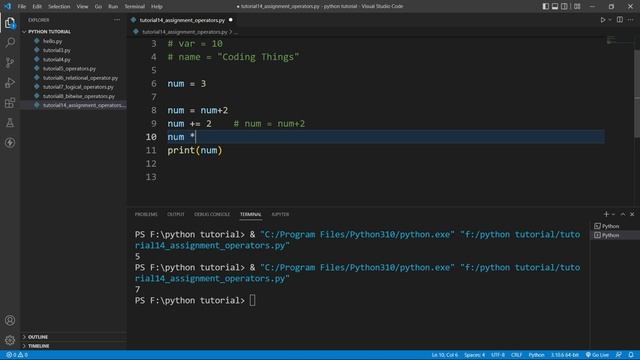Open the Terminal menu
640x360 pixels.
[x=134, y=6]
